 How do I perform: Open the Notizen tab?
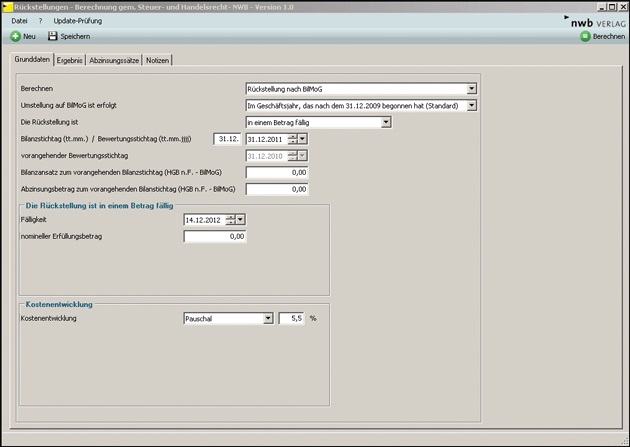pyautogui.click(x=157, y=60)
